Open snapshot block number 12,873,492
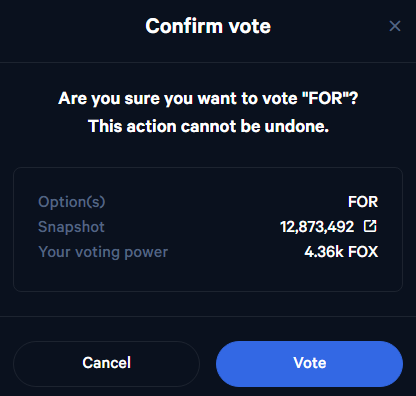 click(x=317, y=227)
